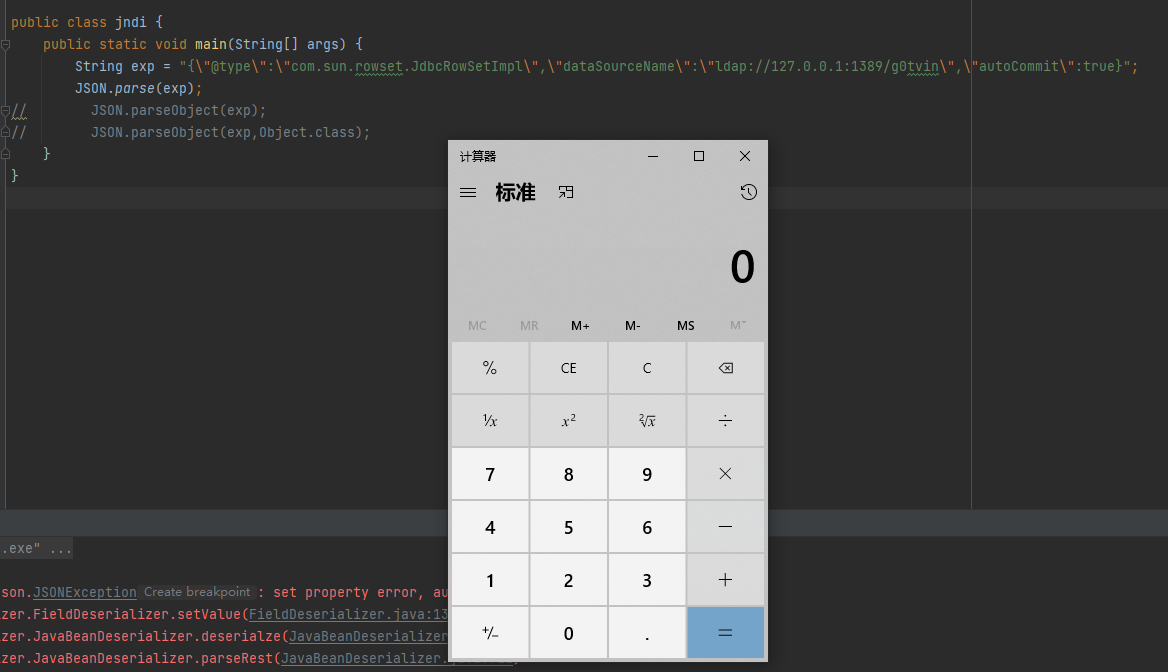Image resolution: width=1168 pixels, height=672 pixels.
Task: Click digit 3 on calculator
Action: pyautogui.click(x=647, y=580)
